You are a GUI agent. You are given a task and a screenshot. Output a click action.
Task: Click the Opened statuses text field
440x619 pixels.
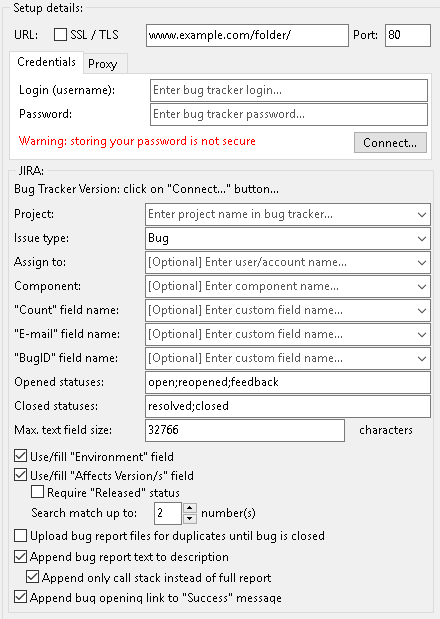pos(288,382)
